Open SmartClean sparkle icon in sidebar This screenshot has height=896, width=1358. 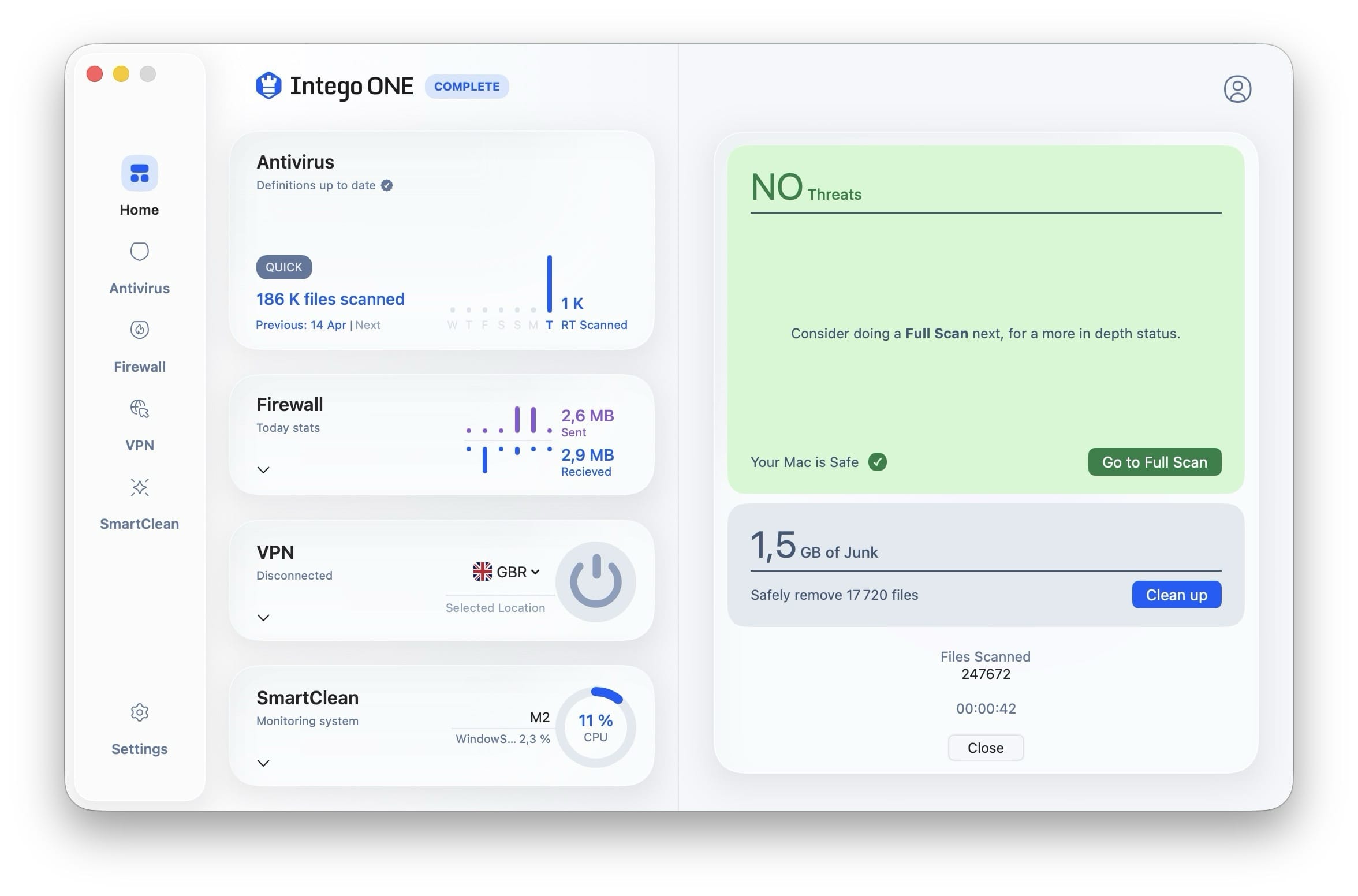click(139, 487)
